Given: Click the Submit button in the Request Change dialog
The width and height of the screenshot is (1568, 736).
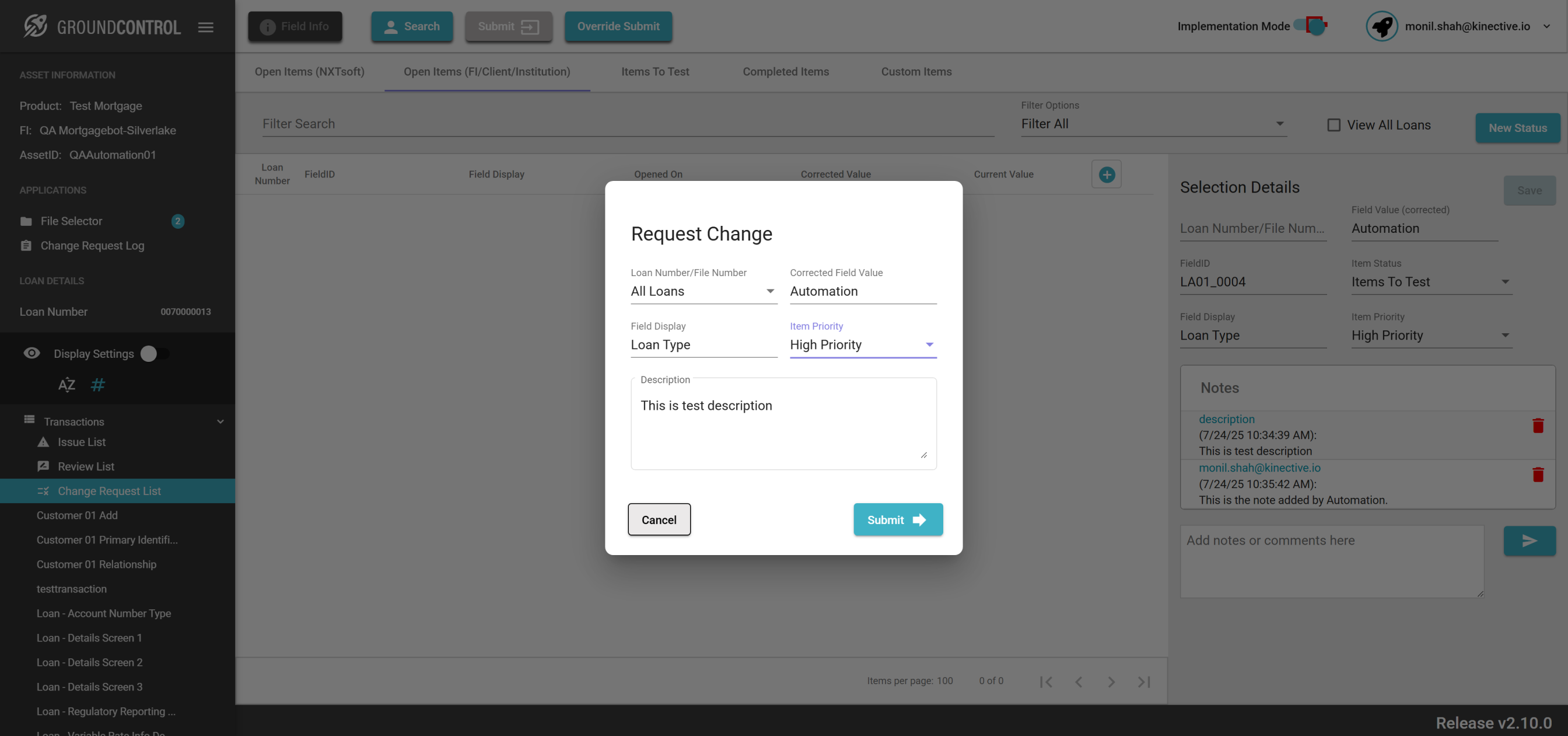Looking at the screenshot, I should [x=898, y=519].
